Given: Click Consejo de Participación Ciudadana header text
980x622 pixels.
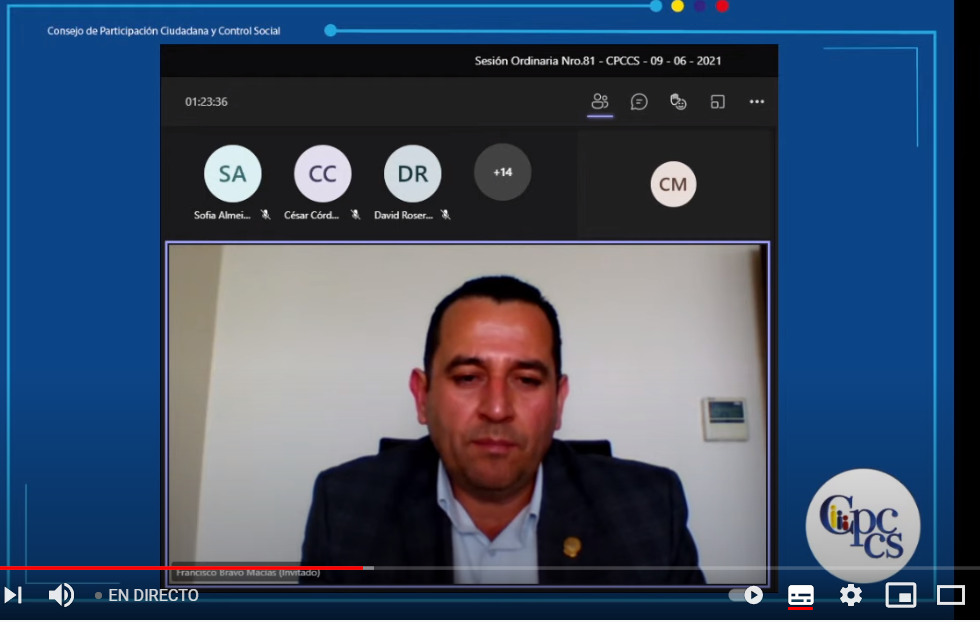Looking at the screenshot, I should point(164,31).
